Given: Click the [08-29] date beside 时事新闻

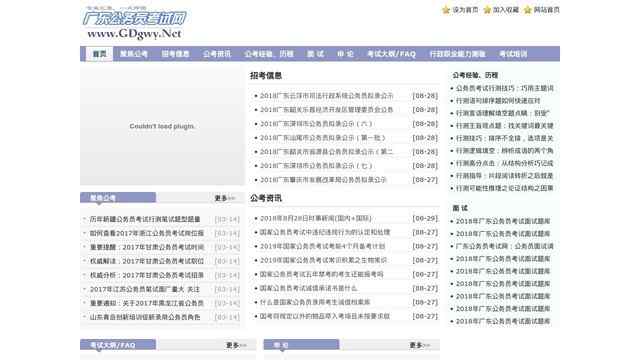Looking at the screenshot, I should click(425, 218).
